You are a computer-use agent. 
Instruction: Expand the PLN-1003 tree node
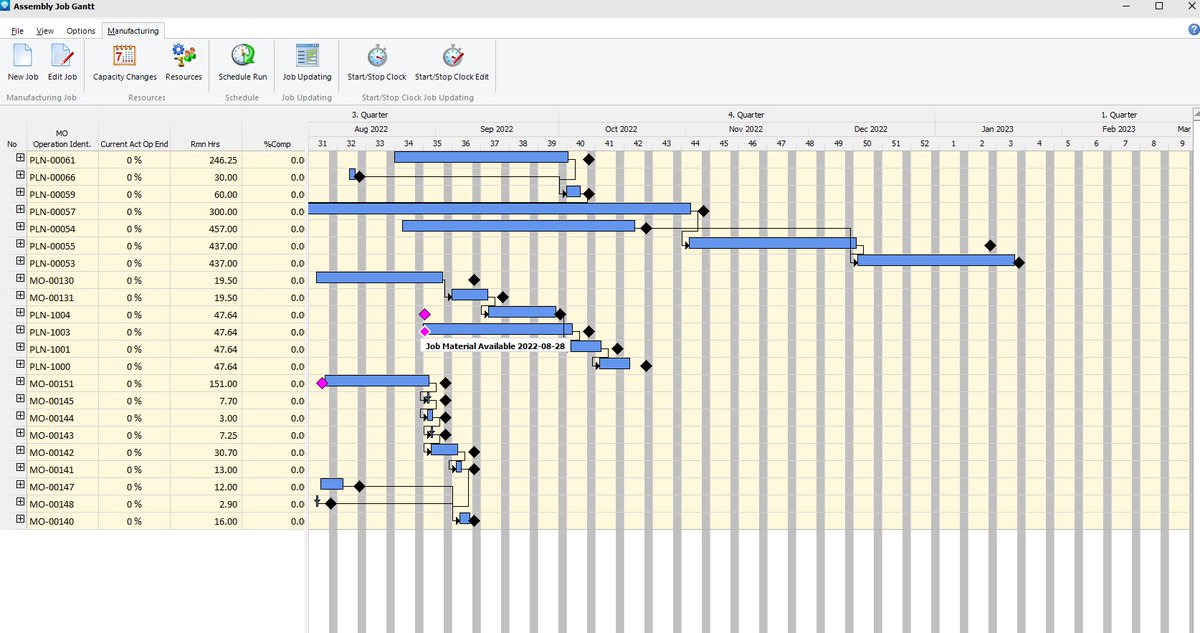[20, 331]
